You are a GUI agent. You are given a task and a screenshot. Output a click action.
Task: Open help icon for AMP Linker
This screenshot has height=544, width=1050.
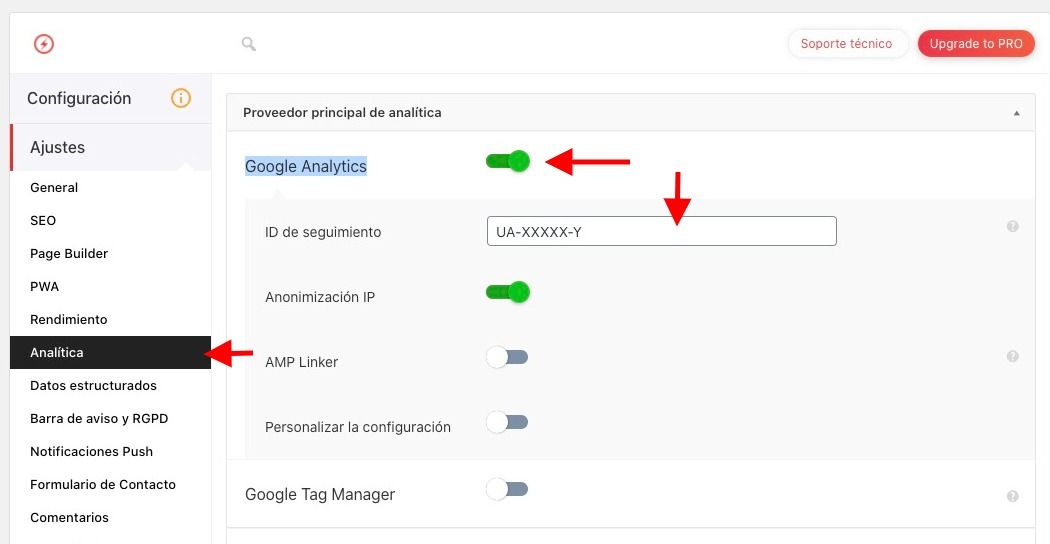(x=1012, y=356)
